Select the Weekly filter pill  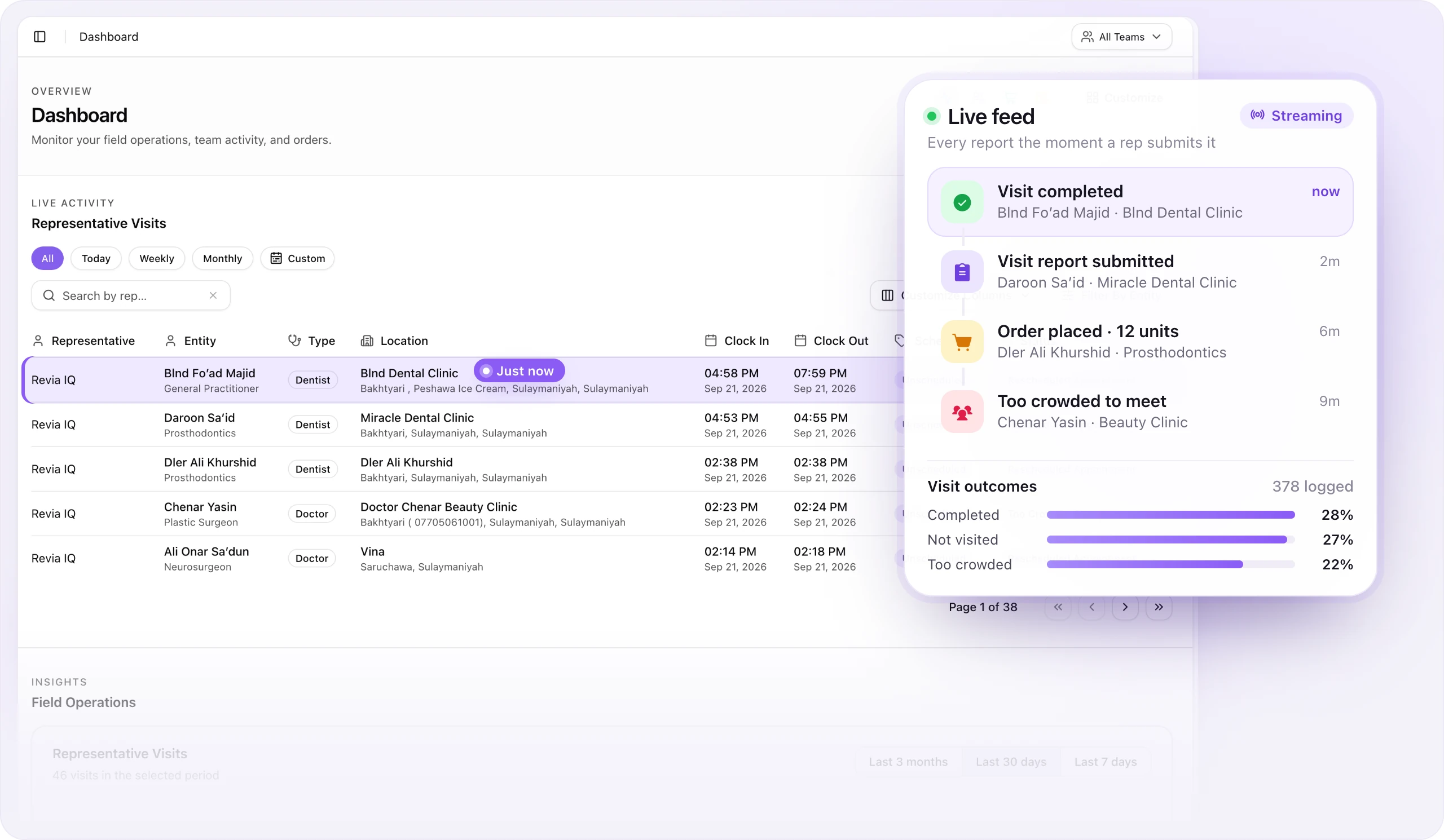(x=156, y=258)
